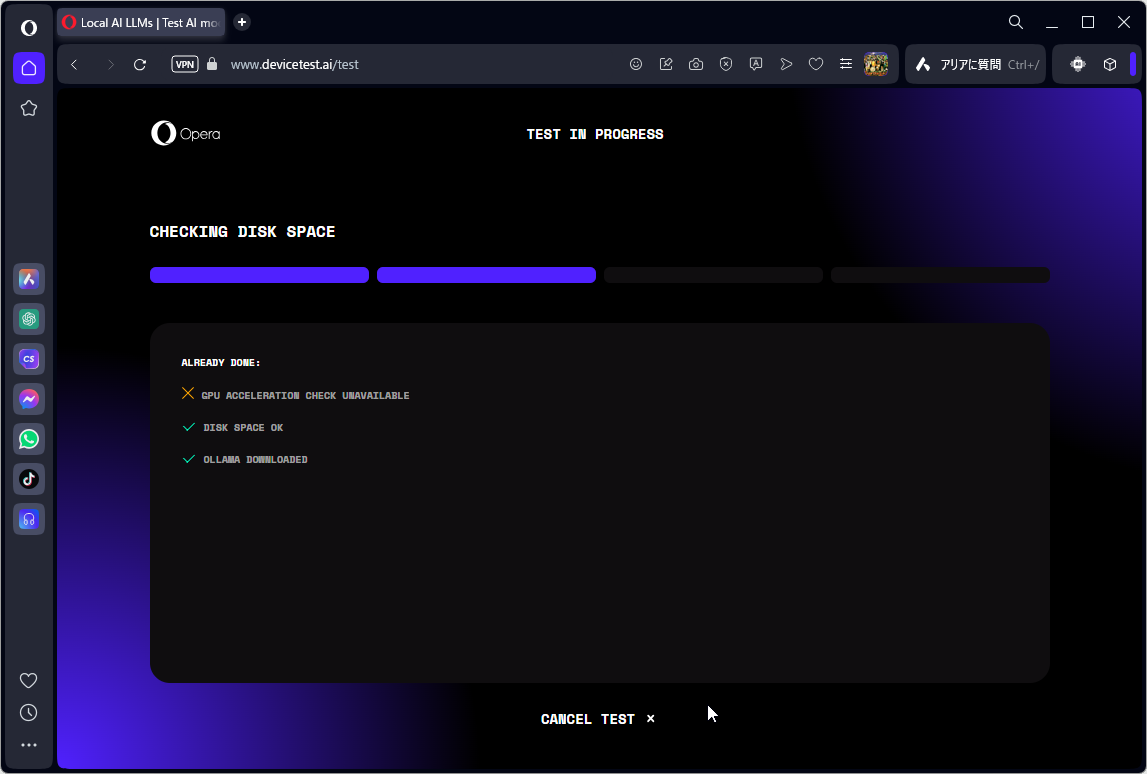Cancel the test in progress
Screen dimensions: 1147x774
coord(598,719)
